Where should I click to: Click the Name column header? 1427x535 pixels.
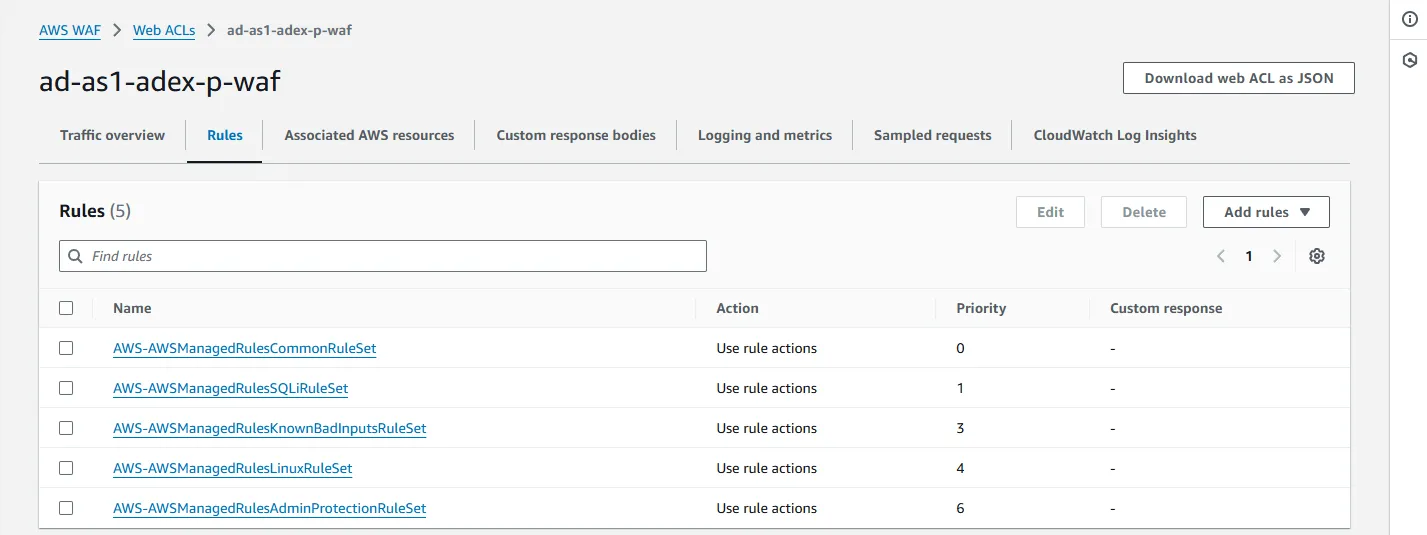pyautogui.click(x=132, y=308)
